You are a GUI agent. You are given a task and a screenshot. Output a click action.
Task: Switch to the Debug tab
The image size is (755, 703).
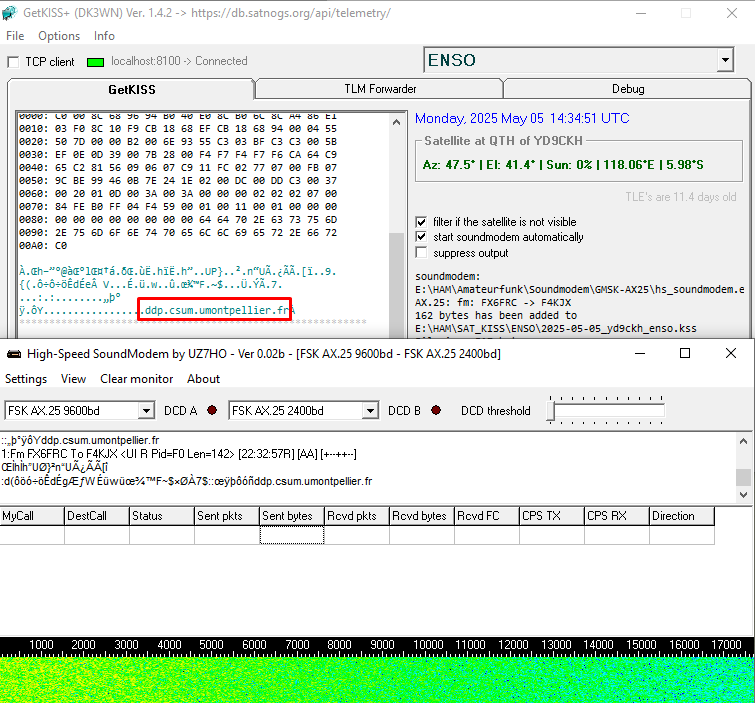(627, 89)
